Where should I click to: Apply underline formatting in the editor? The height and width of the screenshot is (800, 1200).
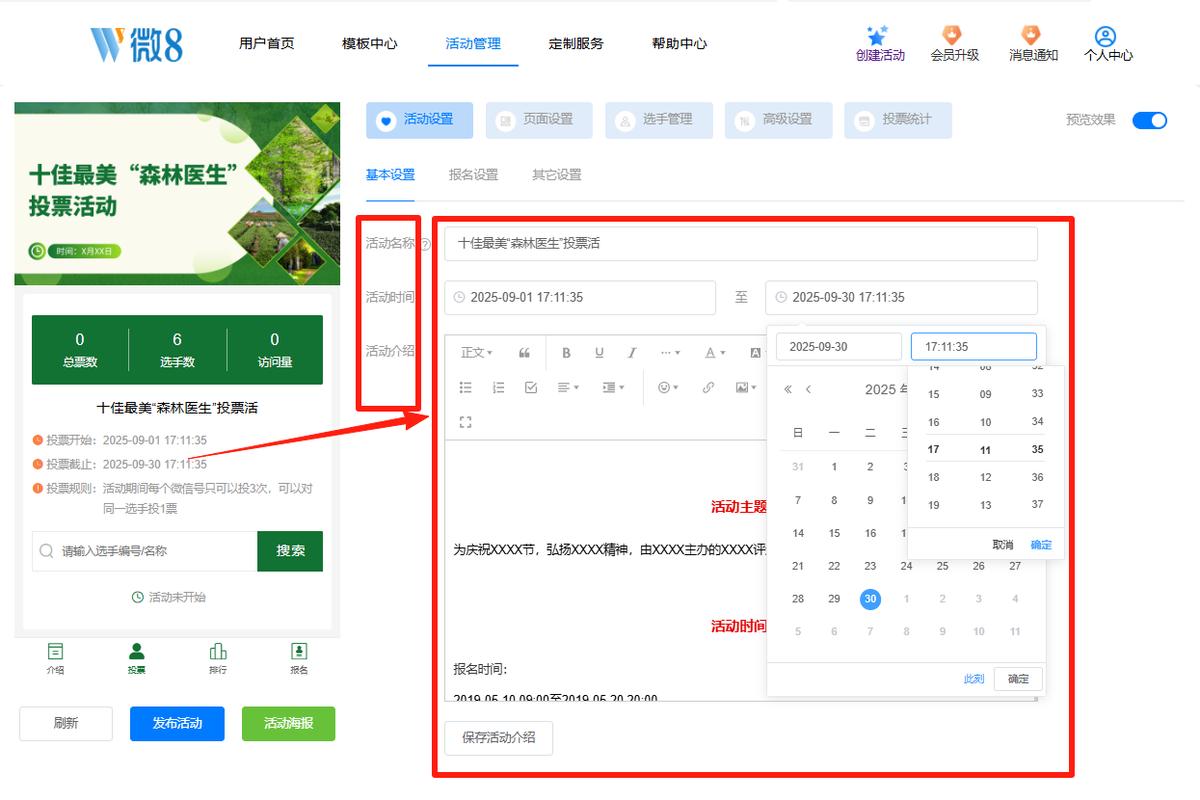[x=599, y=353]
